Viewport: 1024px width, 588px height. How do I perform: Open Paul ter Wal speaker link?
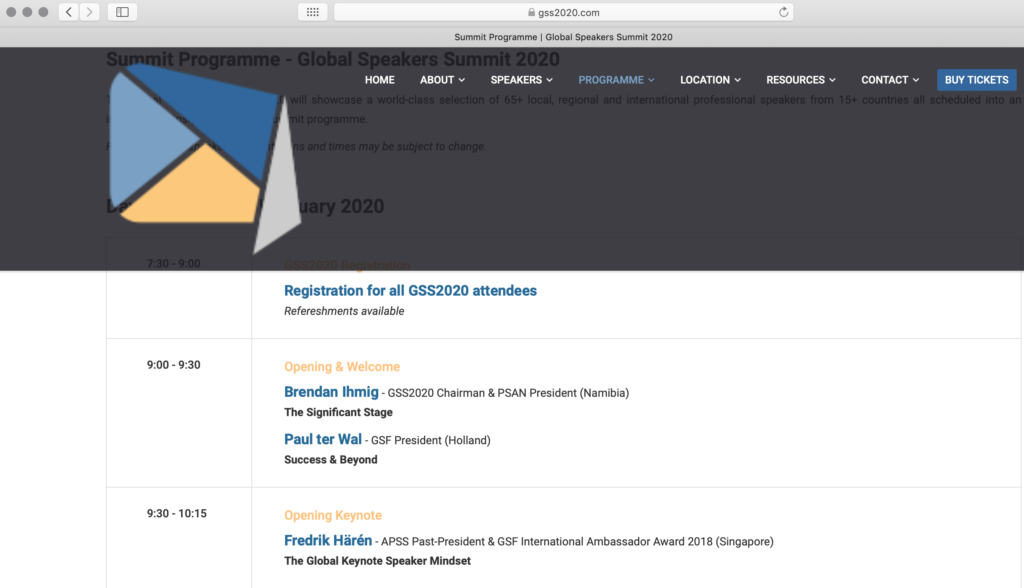coord(323,440)
